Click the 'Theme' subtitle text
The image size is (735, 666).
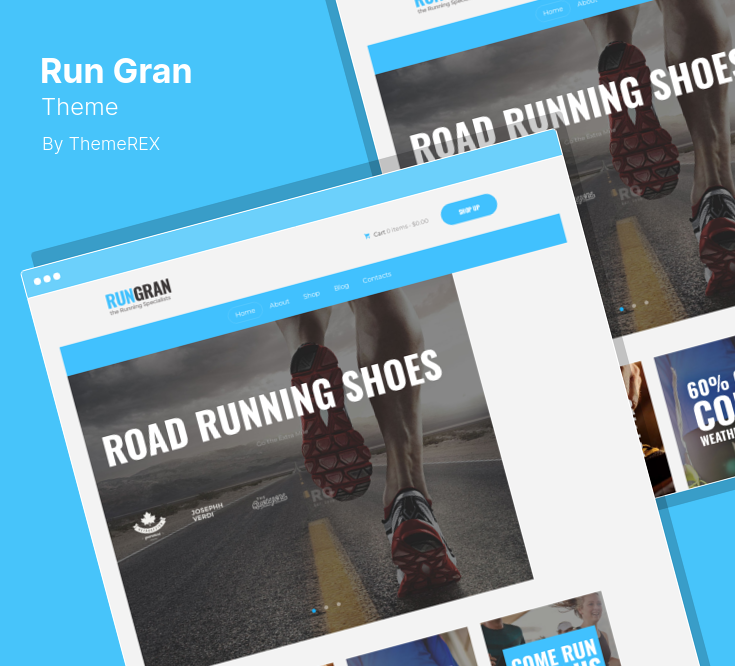(x=80, y=107)
